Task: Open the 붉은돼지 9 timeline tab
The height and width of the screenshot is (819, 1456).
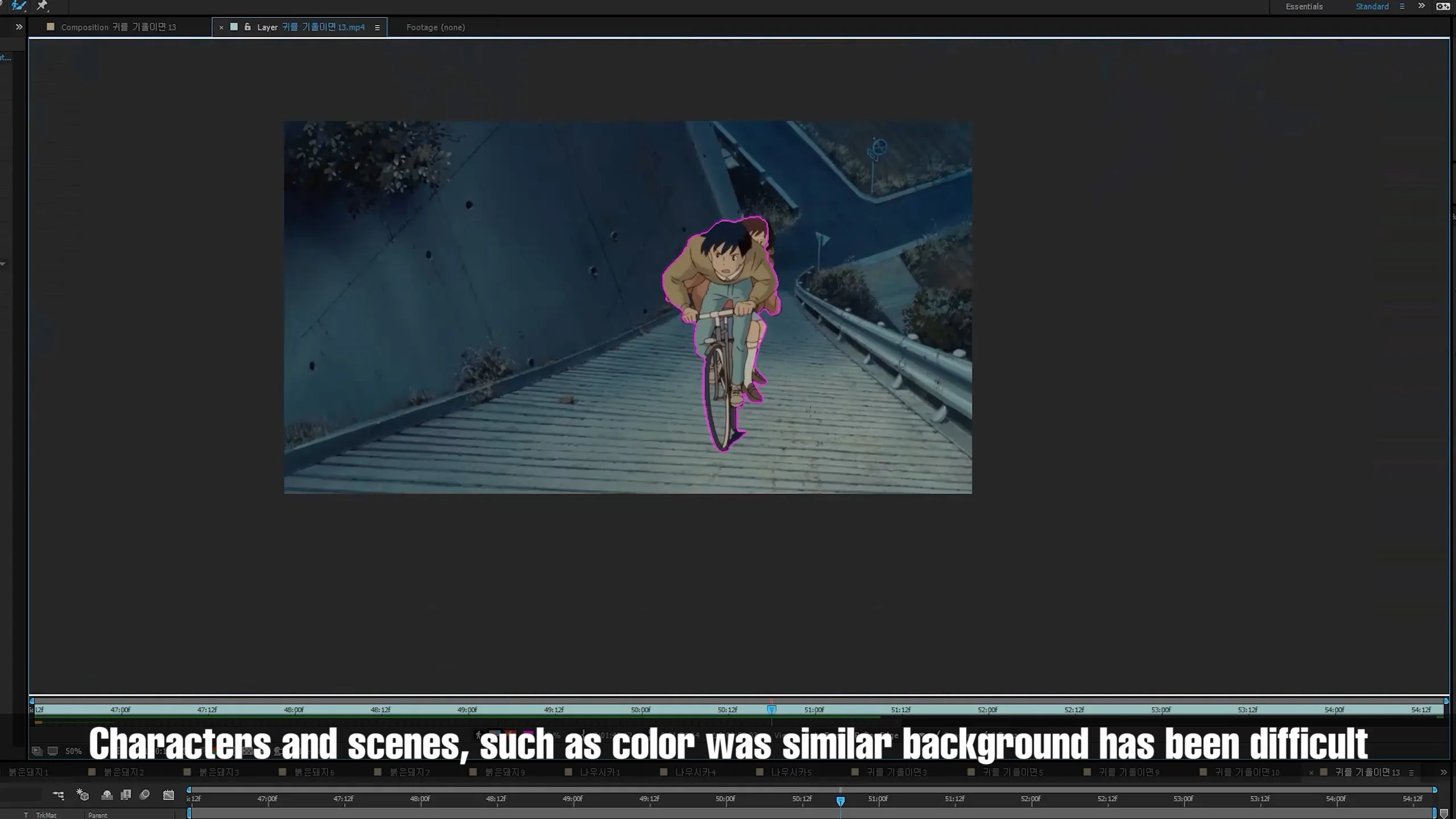Action: [x=505, y=772]
